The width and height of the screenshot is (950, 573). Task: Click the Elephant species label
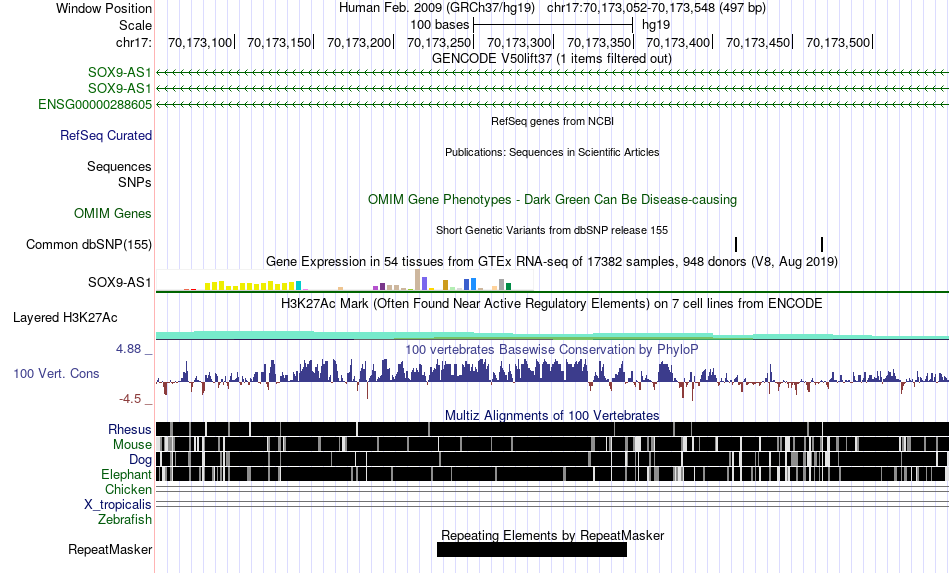click(126, 474)
